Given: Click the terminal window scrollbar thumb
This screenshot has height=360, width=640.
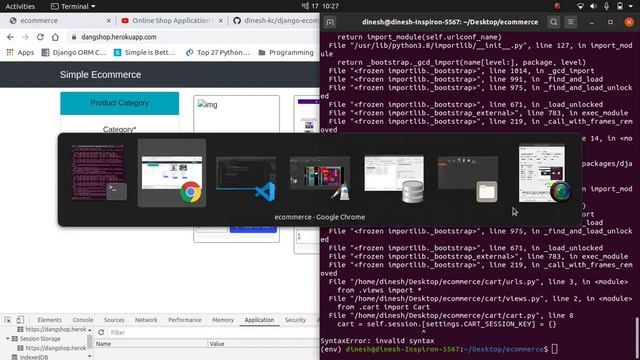Looking at the screenshot, I should pyautogui.click(x=637, y=337).
